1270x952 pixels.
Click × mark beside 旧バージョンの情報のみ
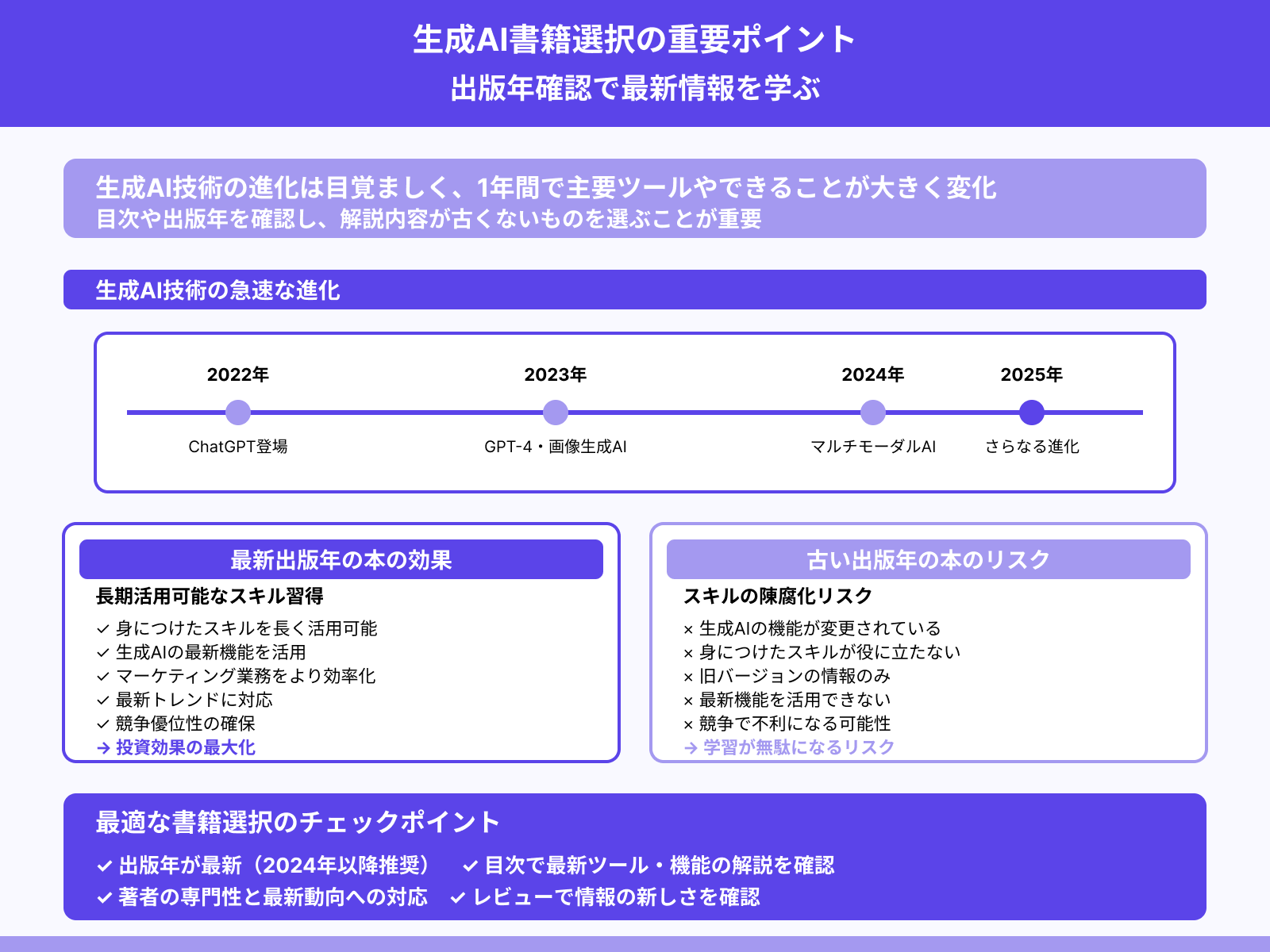688,678
